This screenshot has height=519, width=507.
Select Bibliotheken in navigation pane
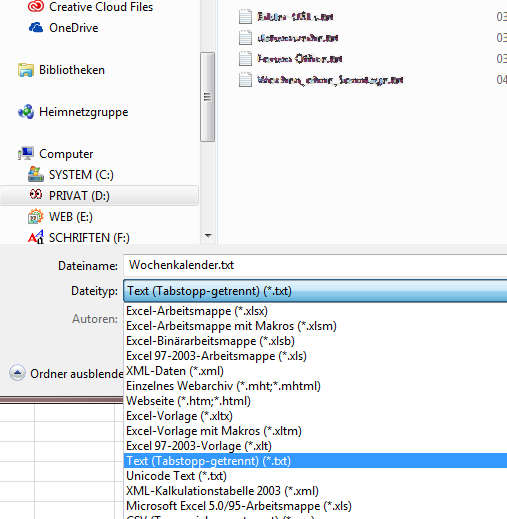[x=72, y=70]
